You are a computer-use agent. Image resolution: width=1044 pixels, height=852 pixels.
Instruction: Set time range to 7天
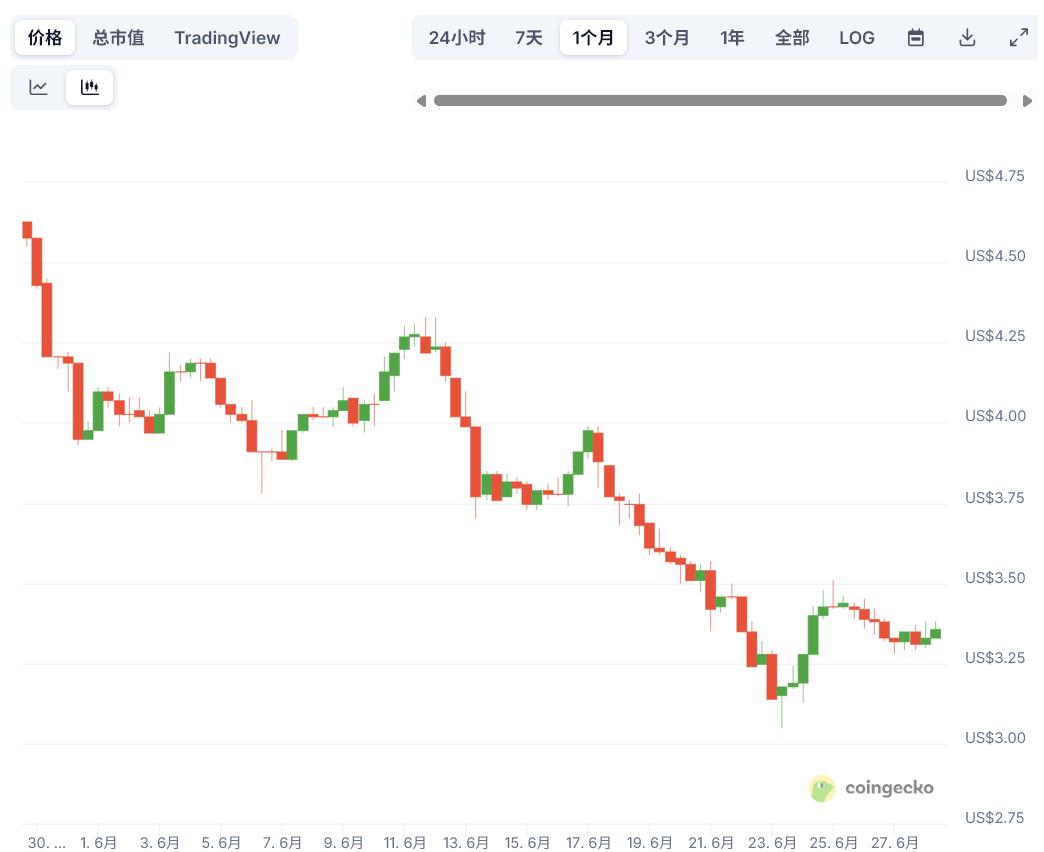click(529, 38)
